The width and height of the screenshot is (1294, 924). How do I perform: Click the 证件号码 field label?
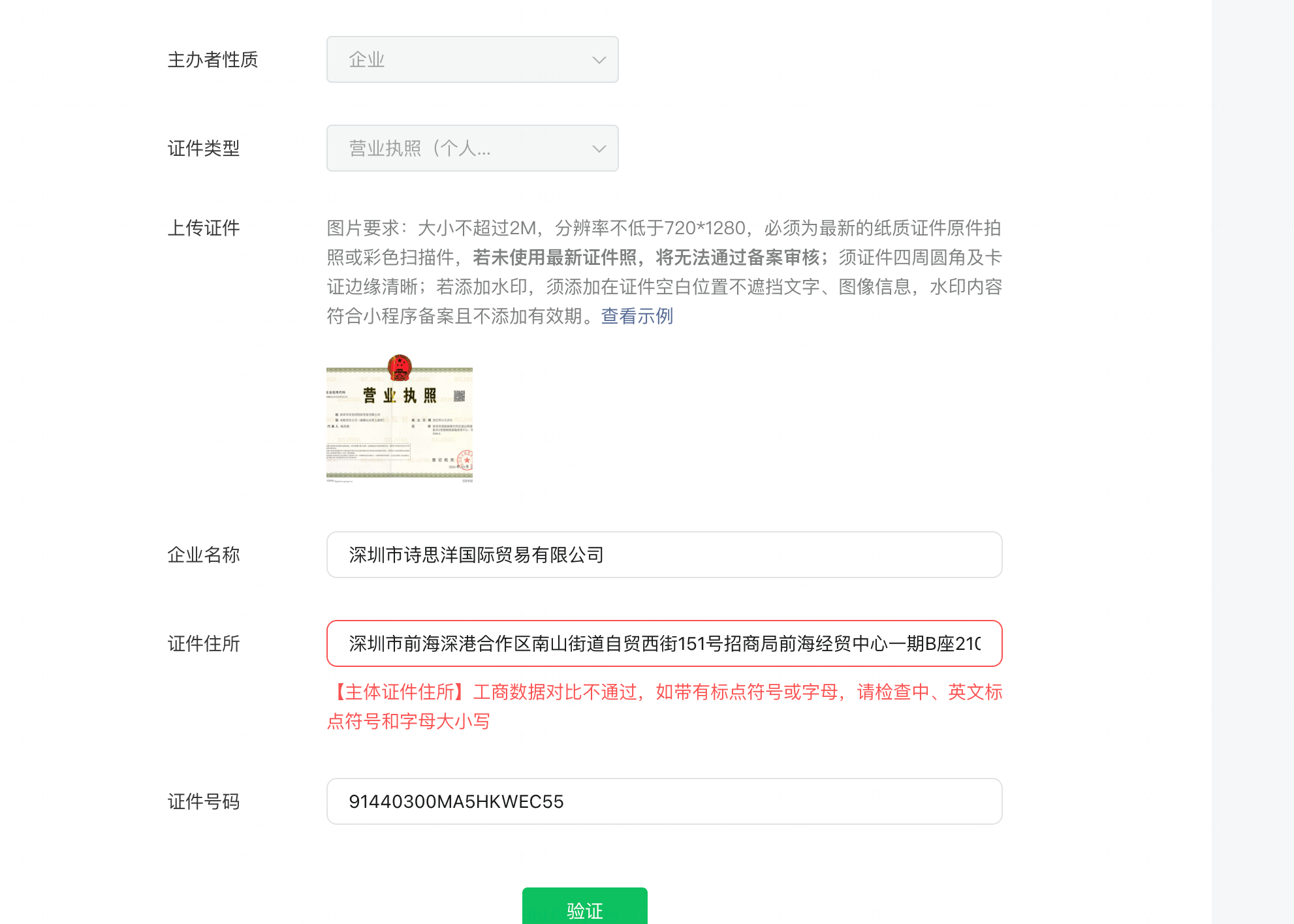tap(204, 802)
